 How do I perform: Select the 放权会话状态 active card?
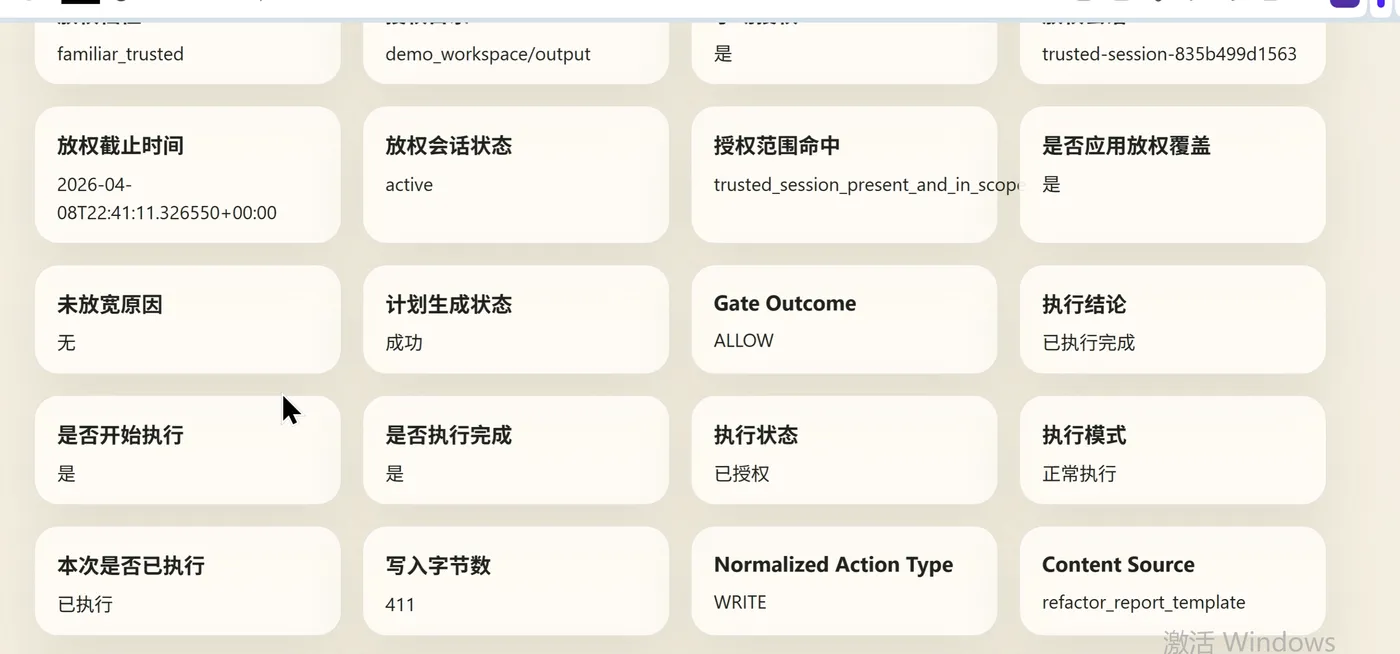coord(515,175)
